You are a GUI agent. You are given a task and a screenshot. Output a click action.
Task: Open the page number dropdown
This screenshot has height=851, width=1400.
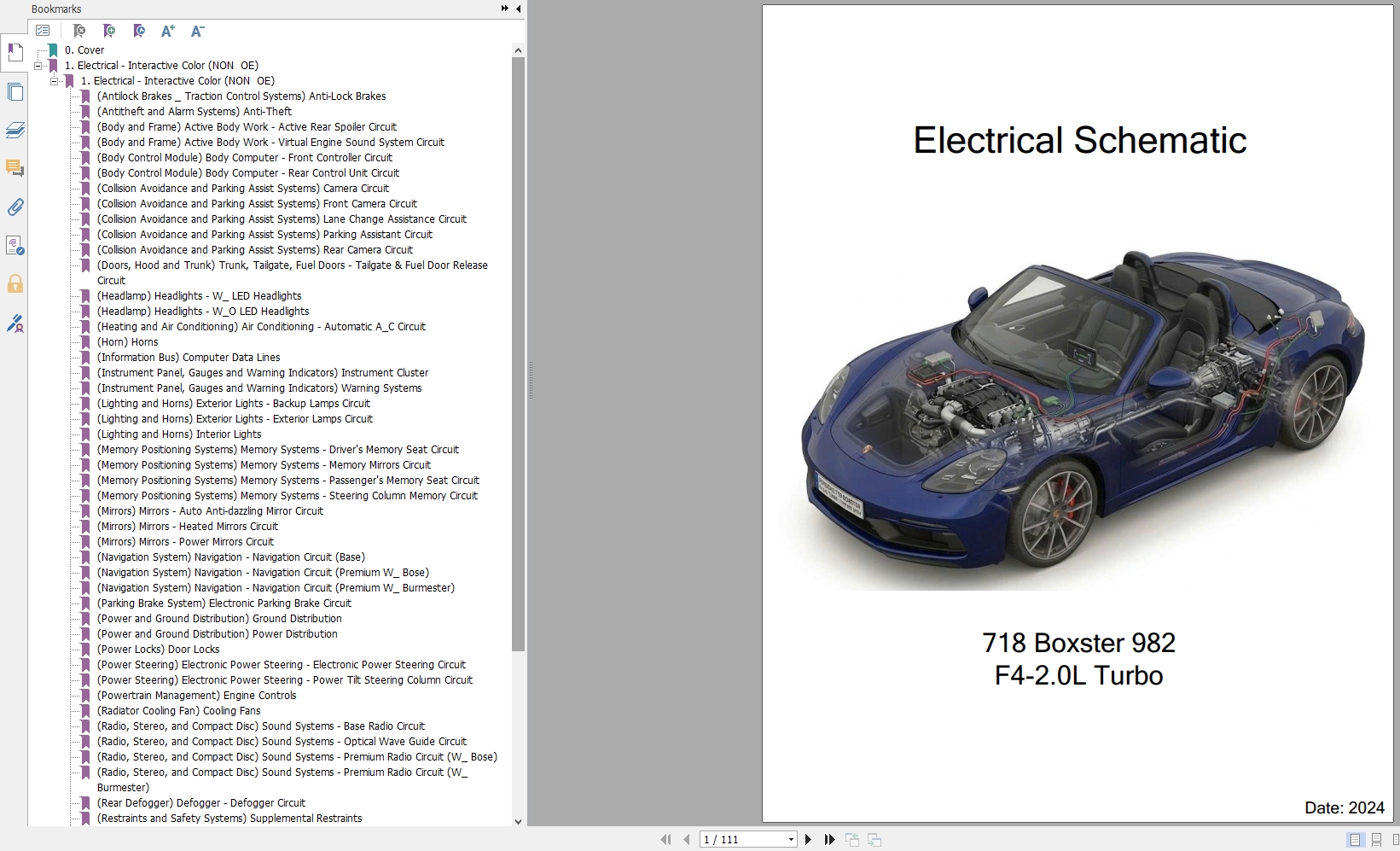tap(791, 840)
